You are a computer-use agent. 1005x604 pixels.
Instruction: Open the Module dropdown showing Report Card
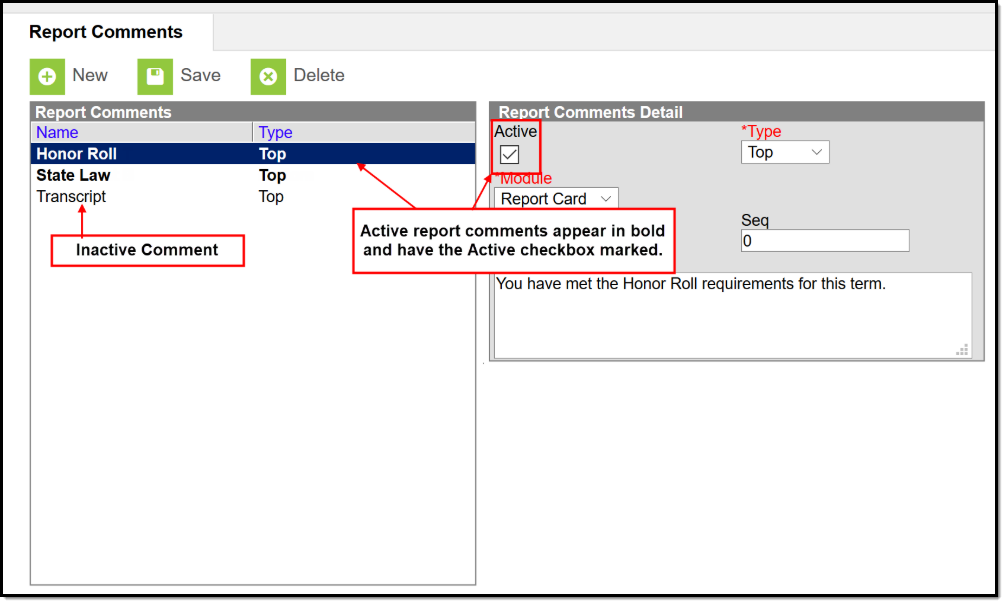point(556,199)
